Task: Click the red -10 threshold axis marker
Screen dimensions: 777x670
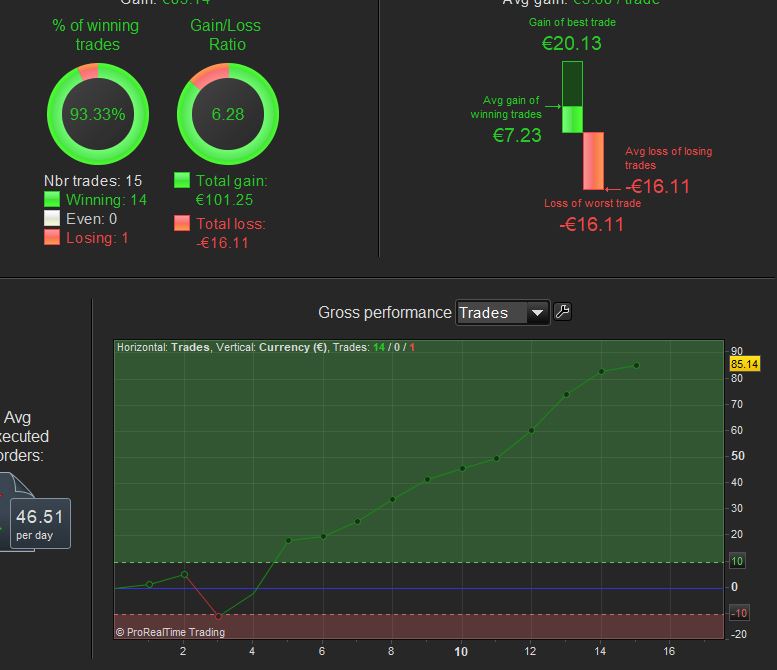Action: click(738, 614)
